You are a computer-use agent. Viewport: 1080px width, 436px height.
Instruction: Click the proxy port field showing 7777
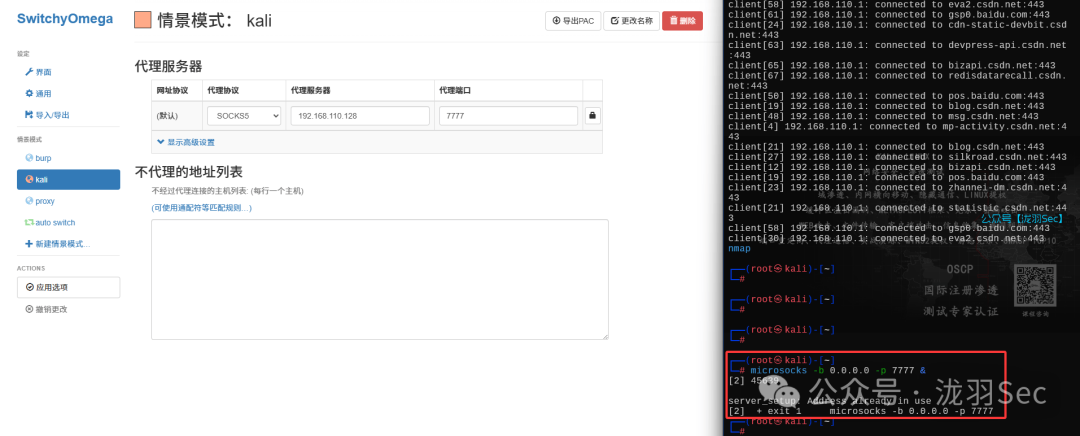pos(507,116)
